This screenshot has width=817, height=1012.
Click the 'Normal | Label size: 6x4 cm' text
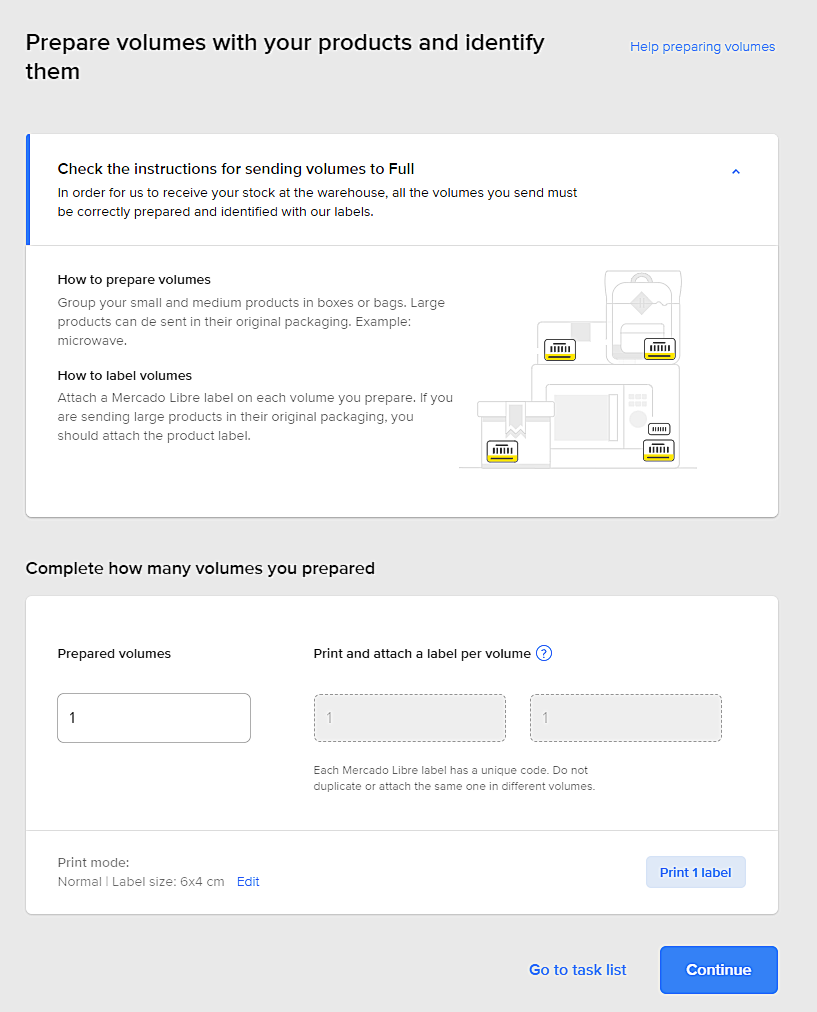click(x=141, y=882)
